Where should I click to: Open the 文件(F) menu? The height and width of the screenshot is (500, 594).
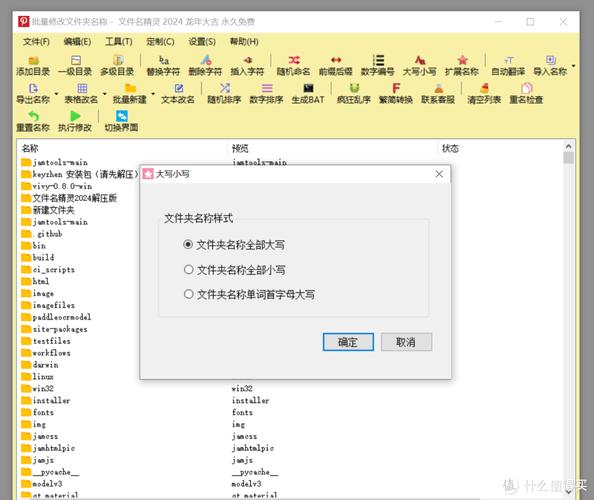click(x=36, y=42)
